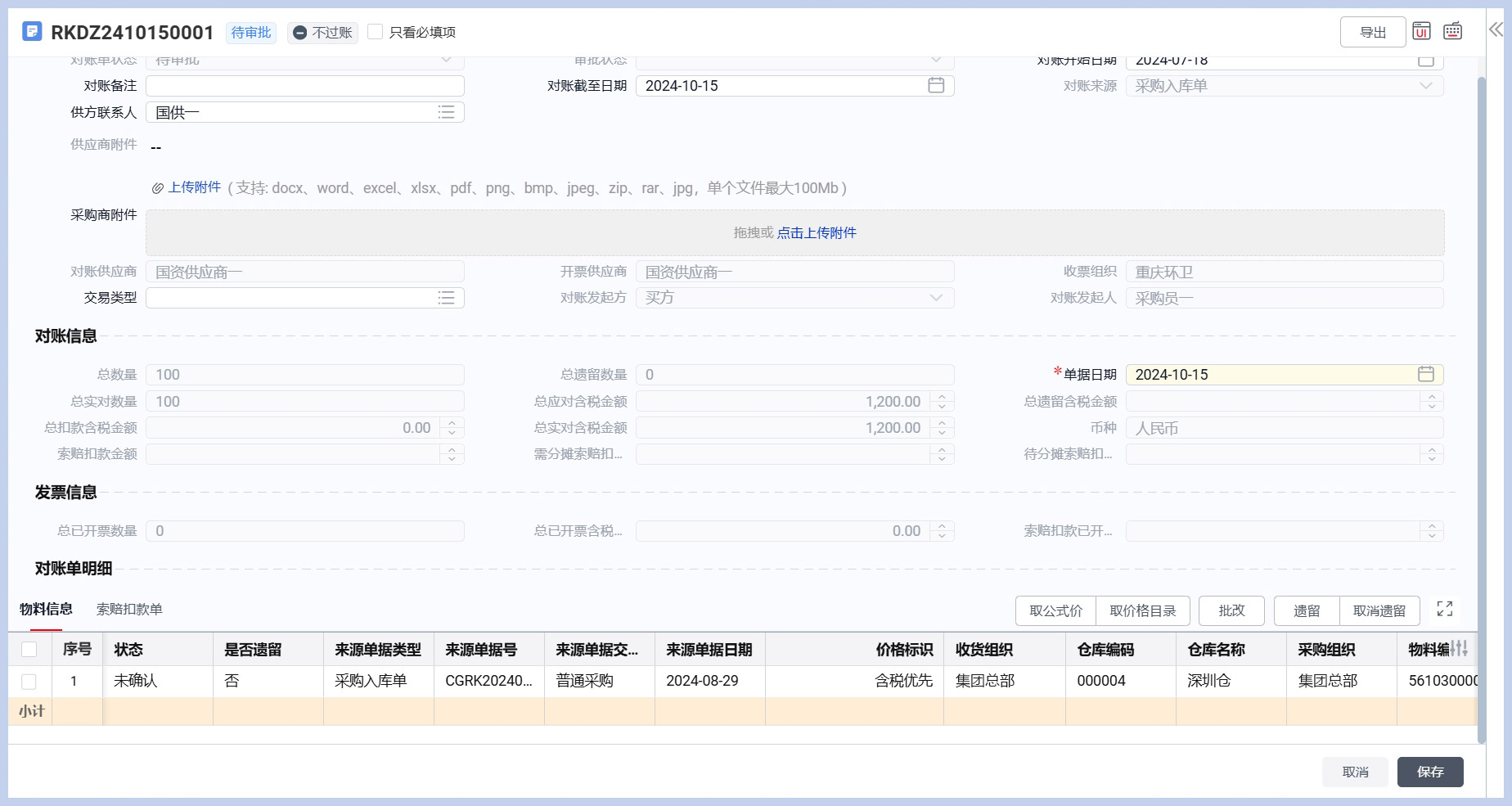
Task: Open column settings icon in table header
Action: [x=1459, y=649]
